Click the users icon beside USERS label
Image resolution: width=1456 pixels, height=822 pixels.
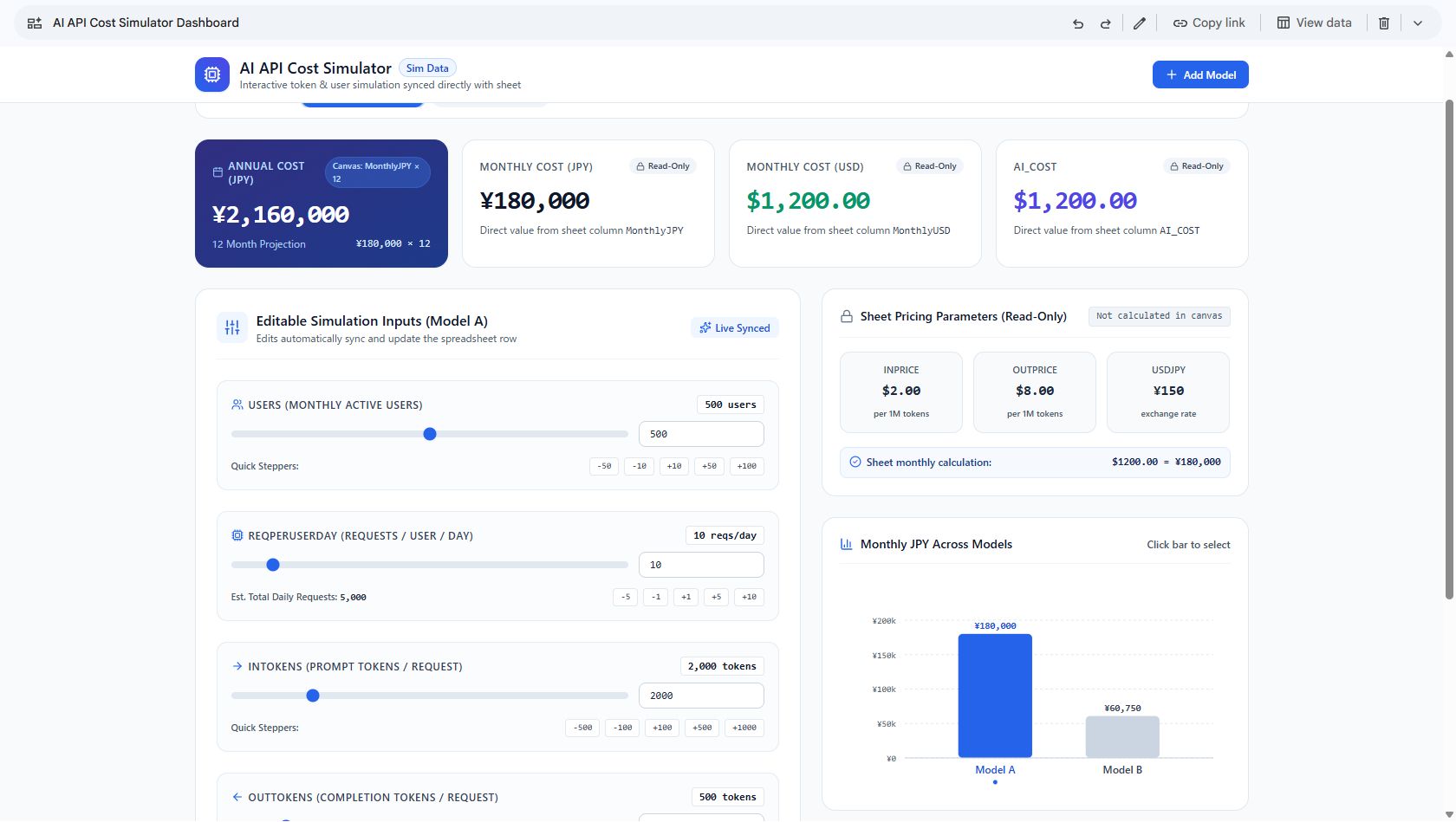pyautogui.click(x=237, y=405)
